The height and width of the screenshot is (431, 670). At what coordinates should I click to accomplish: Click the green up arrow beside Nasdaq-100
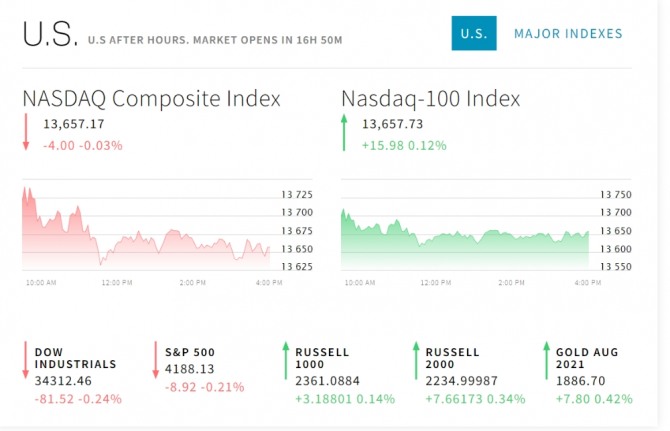click(344, 132)
